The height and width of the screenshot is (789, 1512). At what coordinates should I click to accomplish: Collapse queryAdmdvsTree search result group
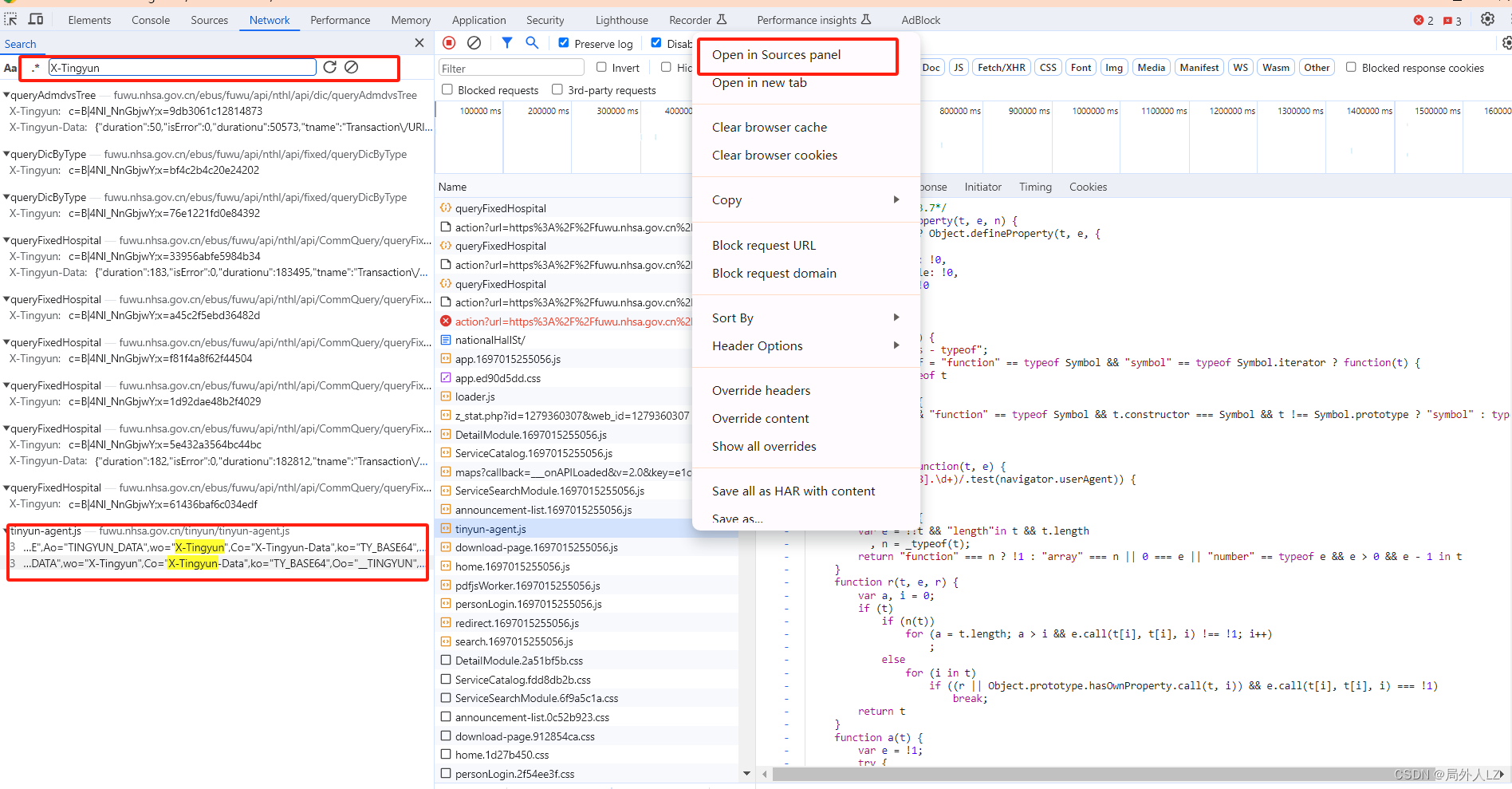pos(6,95)
